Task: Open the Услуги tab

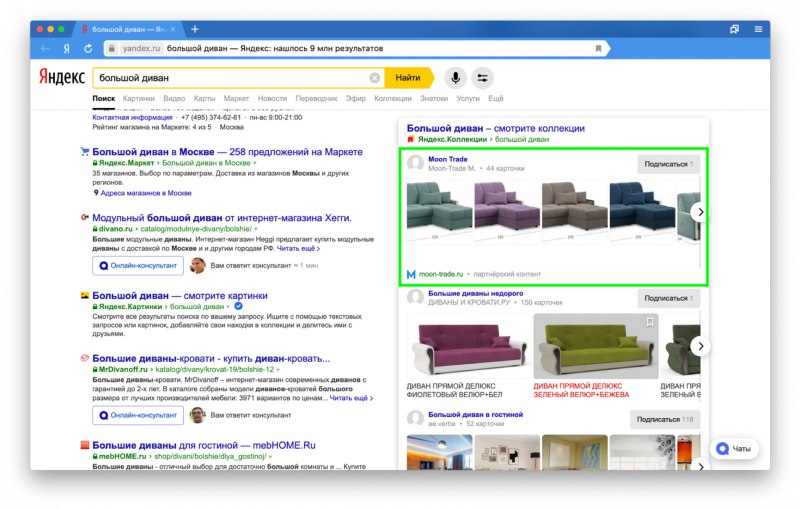Action: pos(468,98)
